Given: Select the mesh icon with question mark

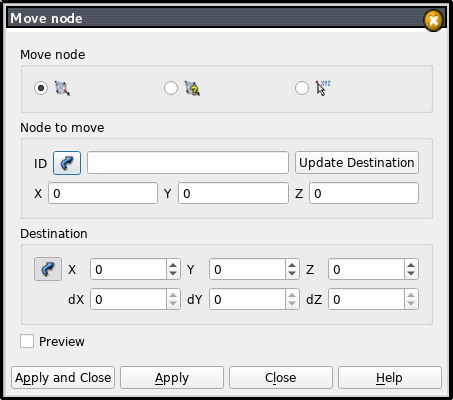Looking at the screenshot, I should click(x=192, y=88).
